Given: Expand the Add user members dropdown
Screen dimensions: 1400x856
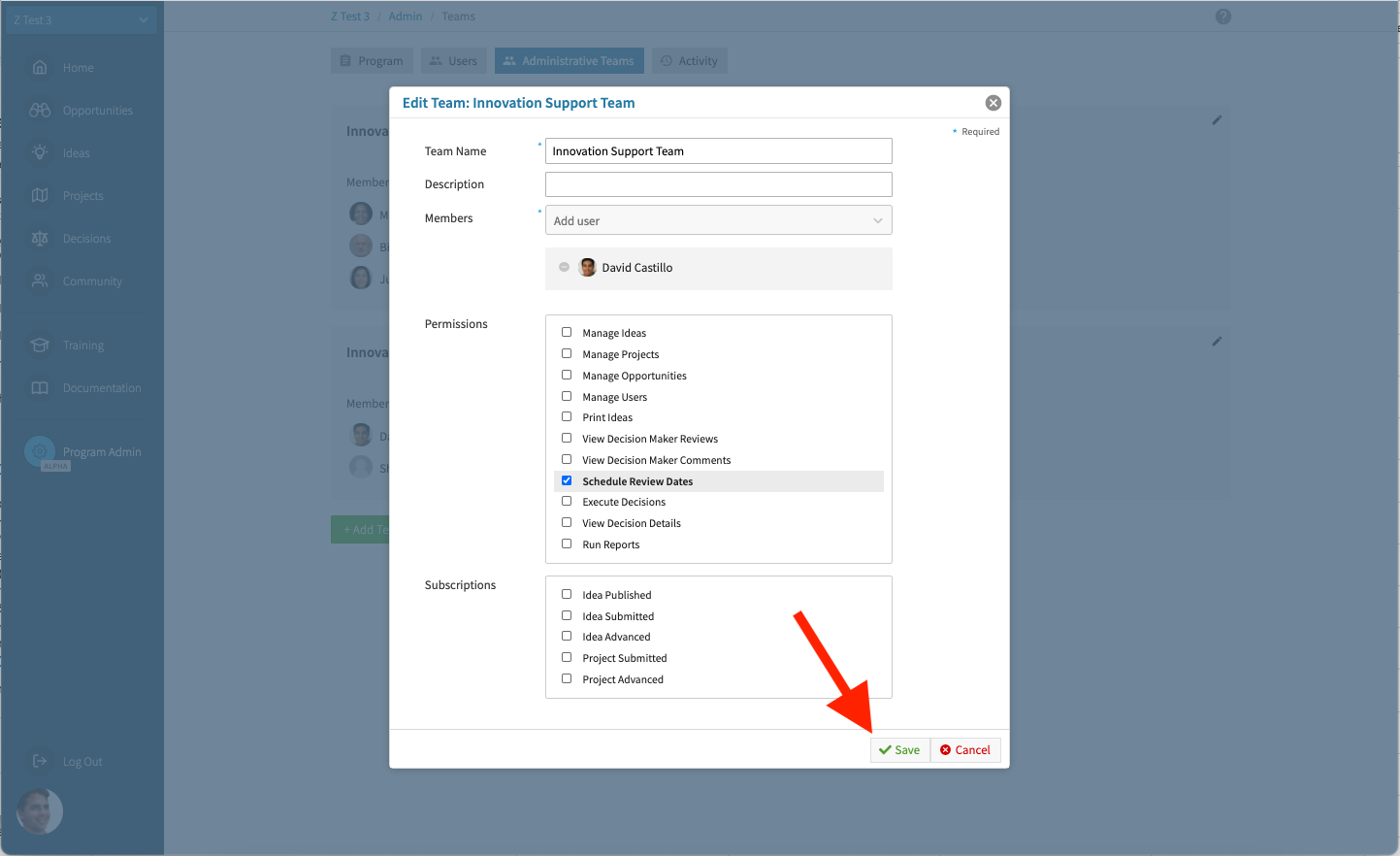Looking at the screenshot, I should [x=718, y=220].
